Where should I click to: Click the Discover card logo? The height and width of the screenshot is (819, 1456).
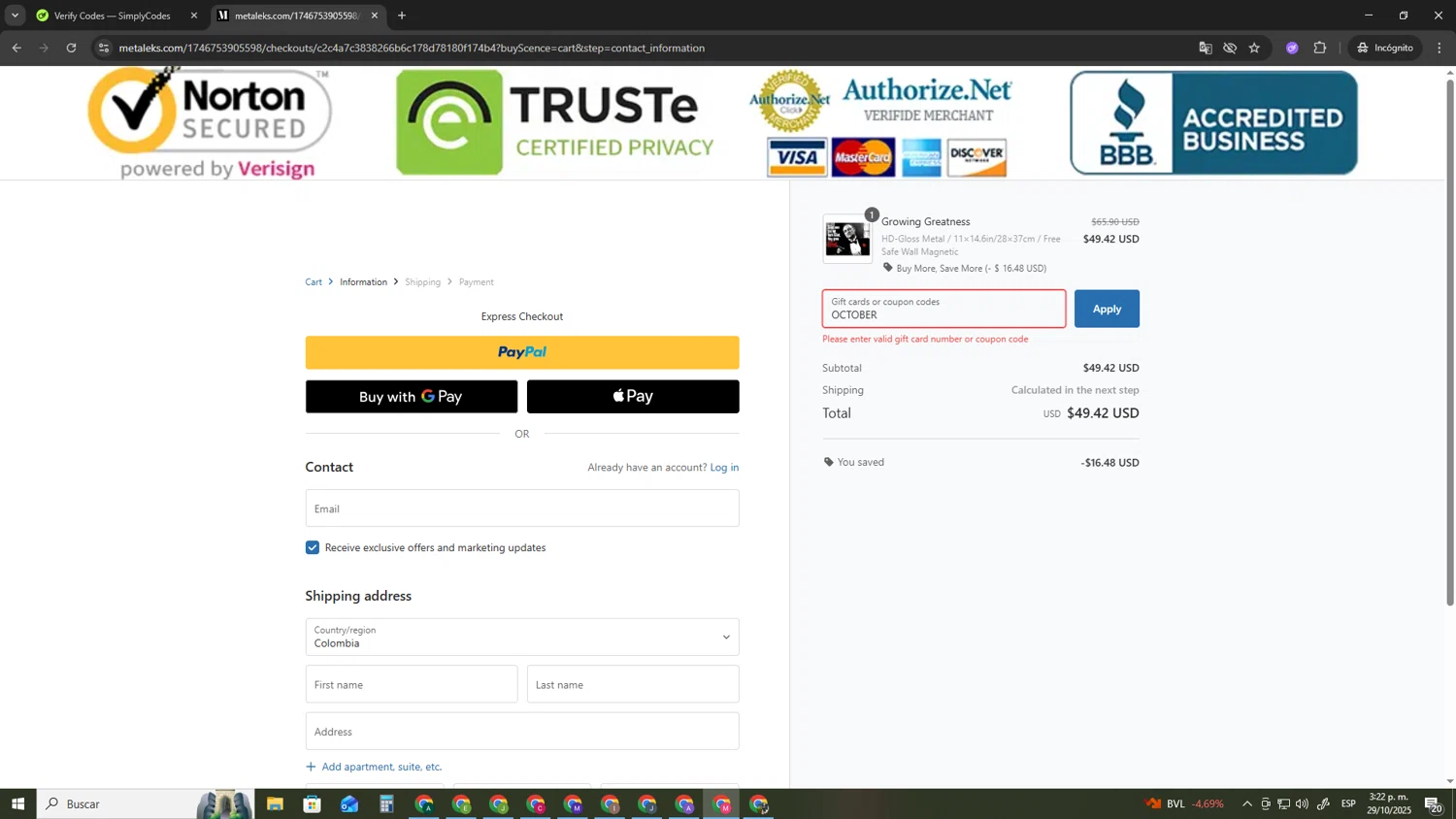[x=976, y=158]
